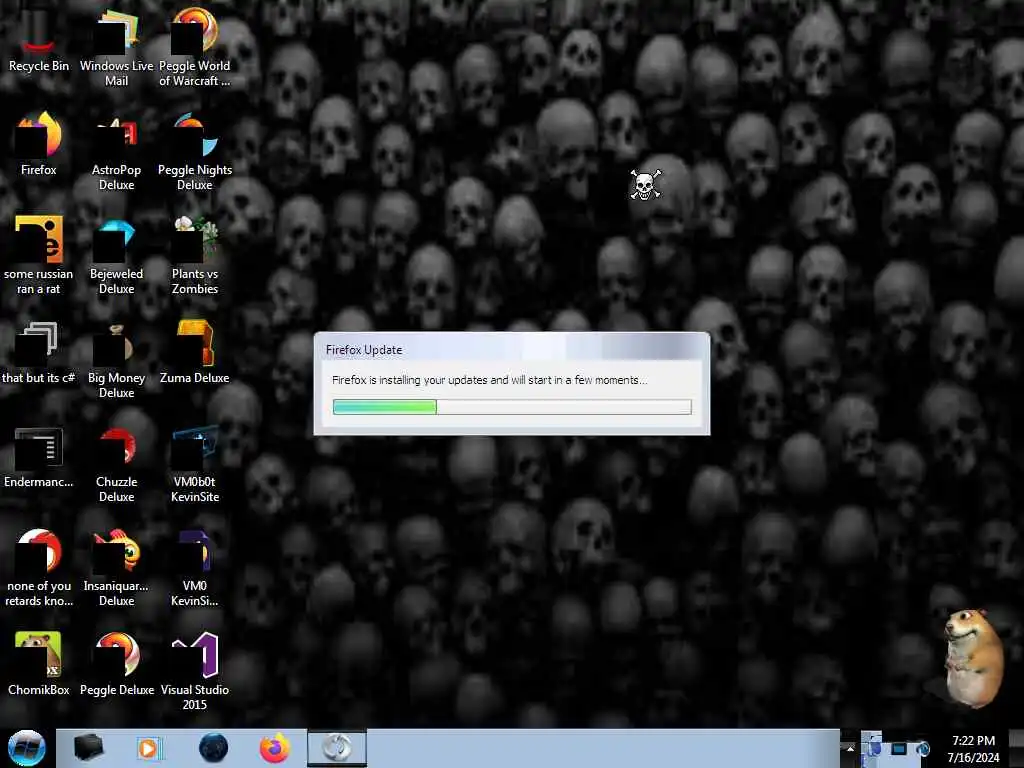Select the Firefox desktop shortcut
The height and width of the screenshot is (768, 1024).
[x=39, y=142]
